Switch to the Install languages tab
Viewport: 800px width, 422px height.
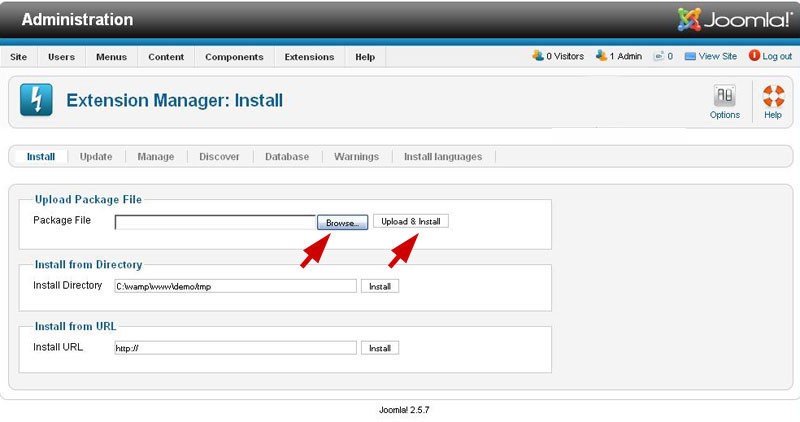[443, 157]
